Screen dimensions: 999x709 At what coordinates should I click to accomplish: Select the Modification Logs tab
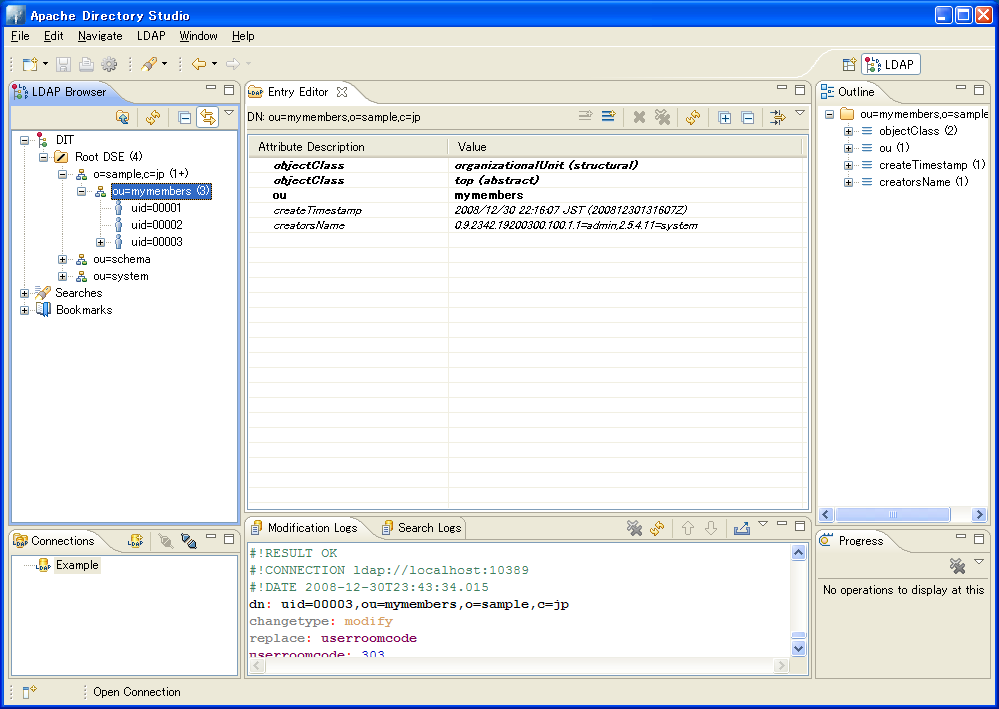pyautogui.click(x=305, y=528)
